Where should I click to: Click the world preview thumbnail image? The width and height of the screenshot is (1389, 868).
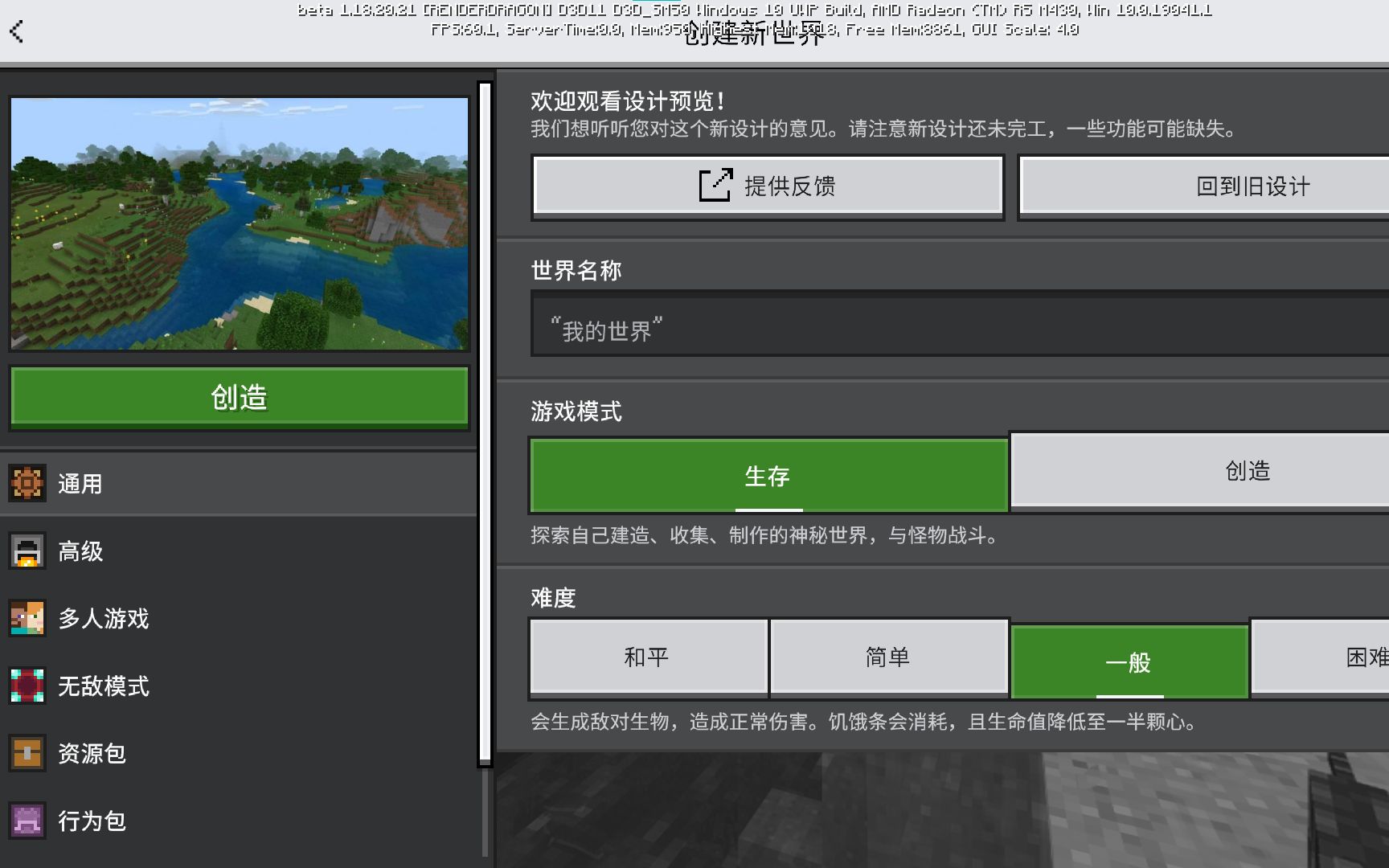click(x=240, y=223)
